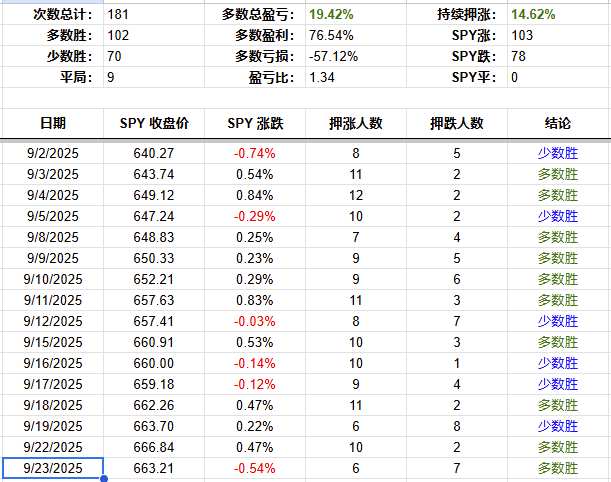
Task: Click the 结论 column header cell
Action: pos(558,123)
